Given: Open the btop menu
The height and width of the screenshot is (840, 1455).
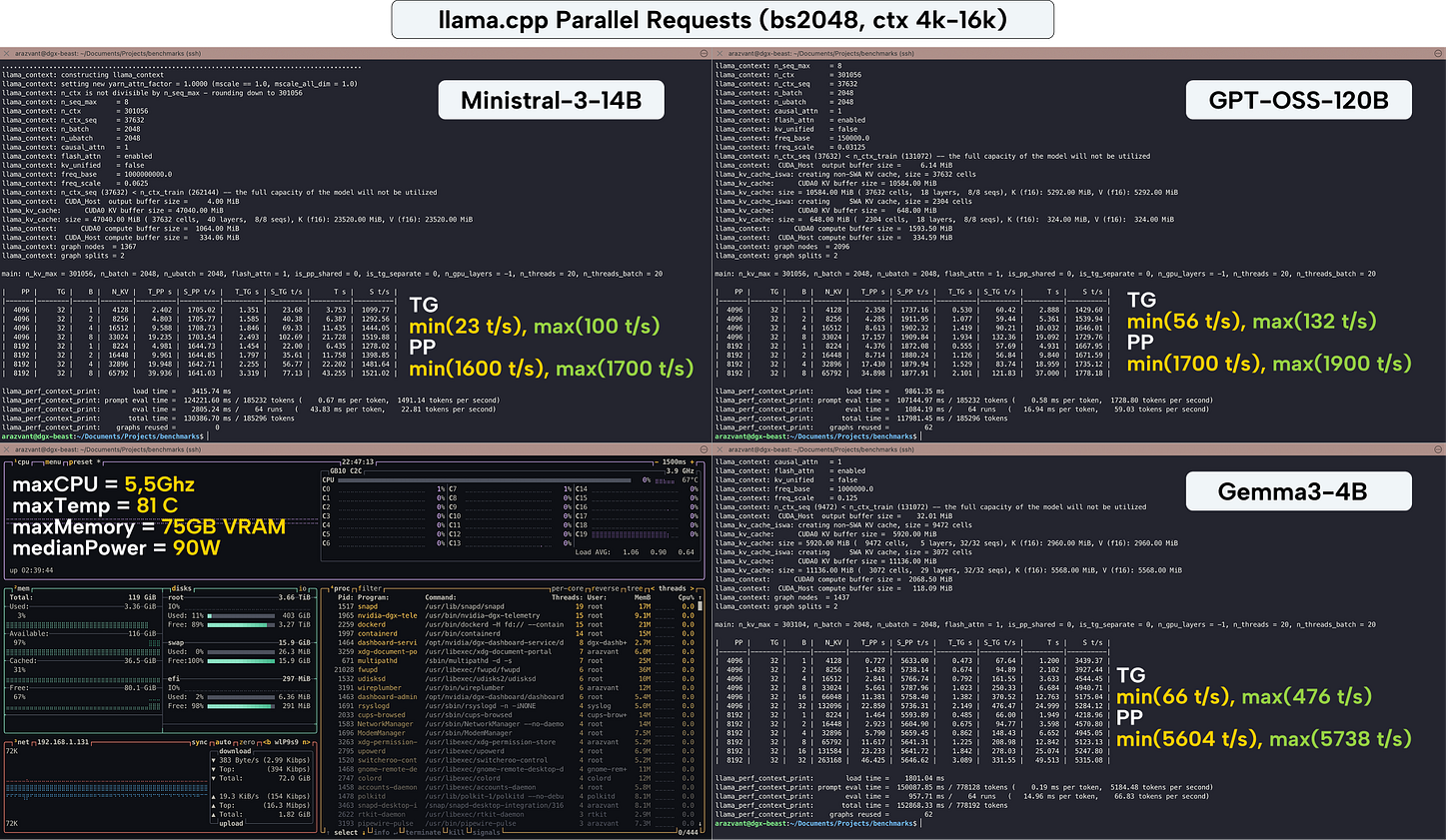Looking at the screenshot, I should (53, 461).
